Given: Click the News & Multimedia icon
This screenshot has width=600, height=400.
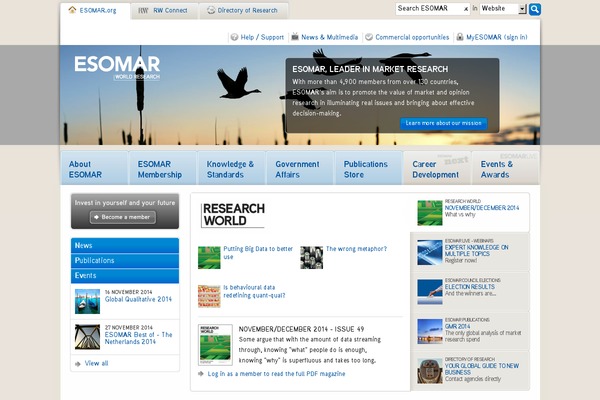Looking at the screenshot, I should [295, 37].
